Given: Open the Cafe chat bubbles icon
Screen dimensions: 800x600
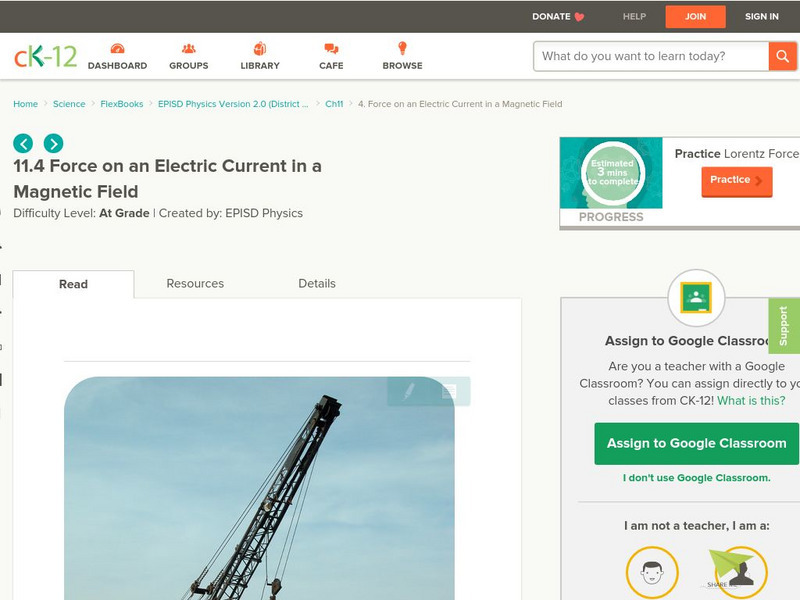Looking at the screenshot, I should (x=331, y=48).
